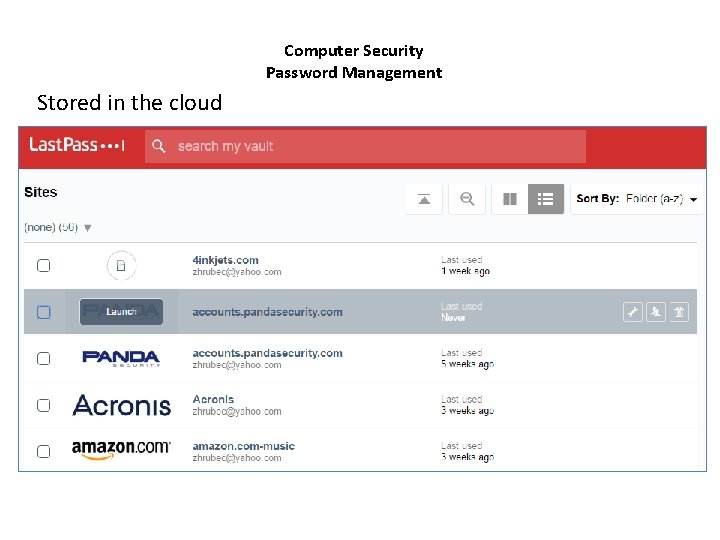
Task: Switch to list view layout
Action: (x=546, y=199)
